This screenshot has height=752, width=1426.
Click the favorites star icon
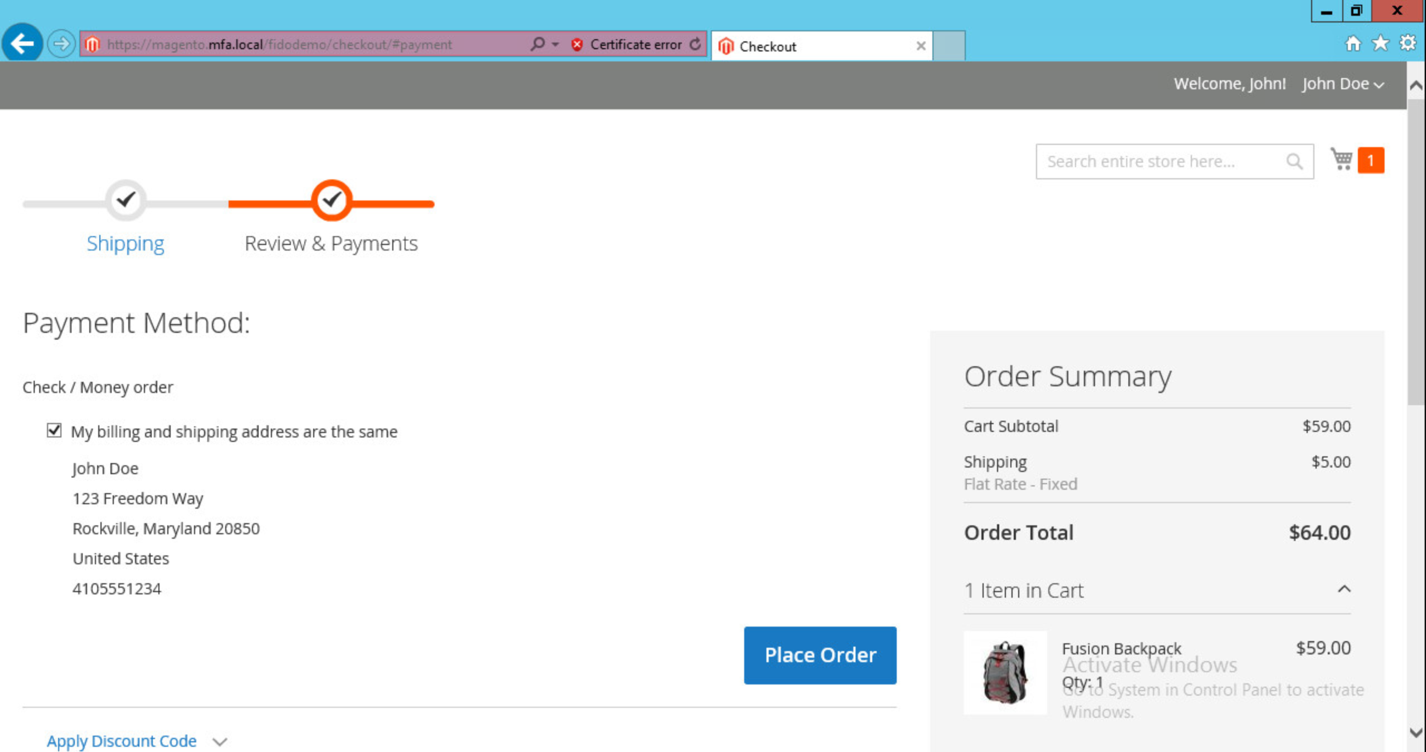[x=1380, y=43]
